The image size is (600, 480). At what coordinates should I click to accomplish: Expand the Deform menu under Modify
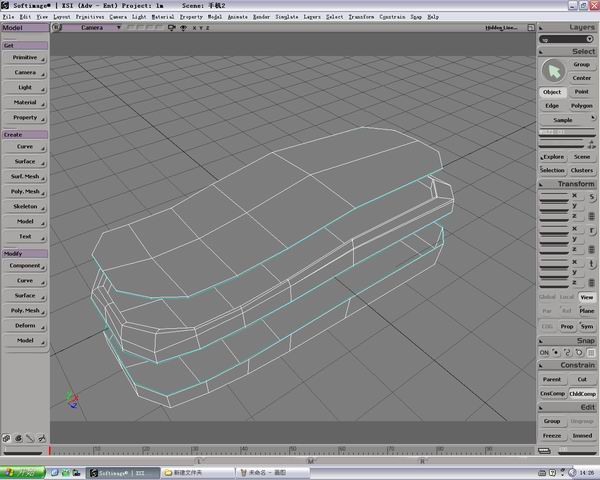click(x=25, y=326)
